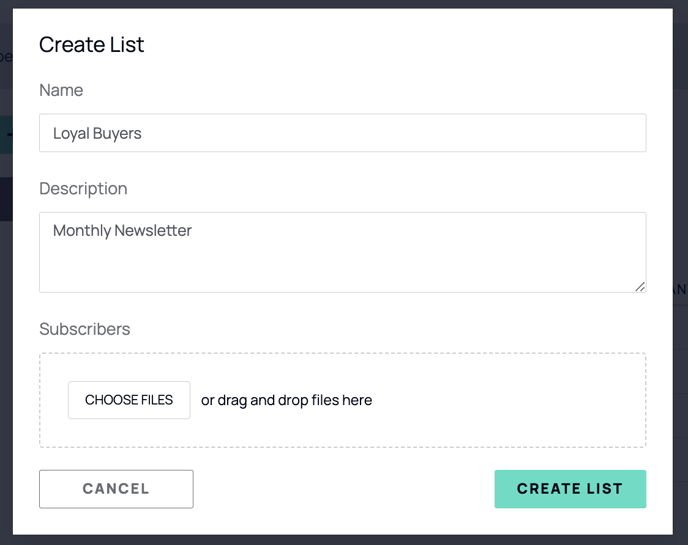Click blank space between Cancel and Create List
Image resolution: width=688 pixels, height=545 pixels.
344,489
